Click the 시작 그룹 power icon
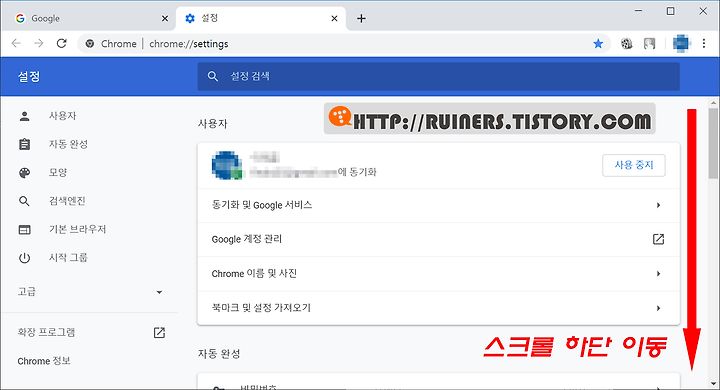 pos(25,258)
